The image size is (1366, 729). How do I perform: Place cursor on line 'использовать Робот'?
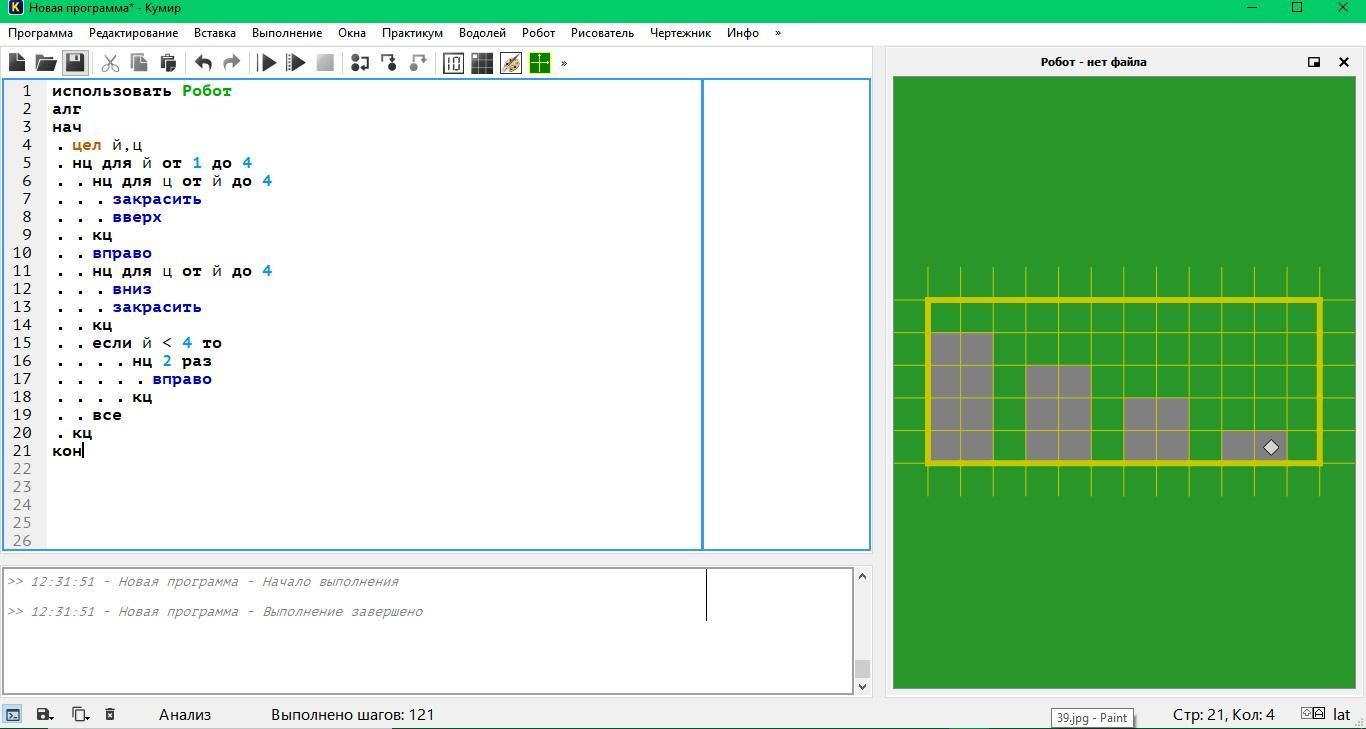(x=142, y=91)
